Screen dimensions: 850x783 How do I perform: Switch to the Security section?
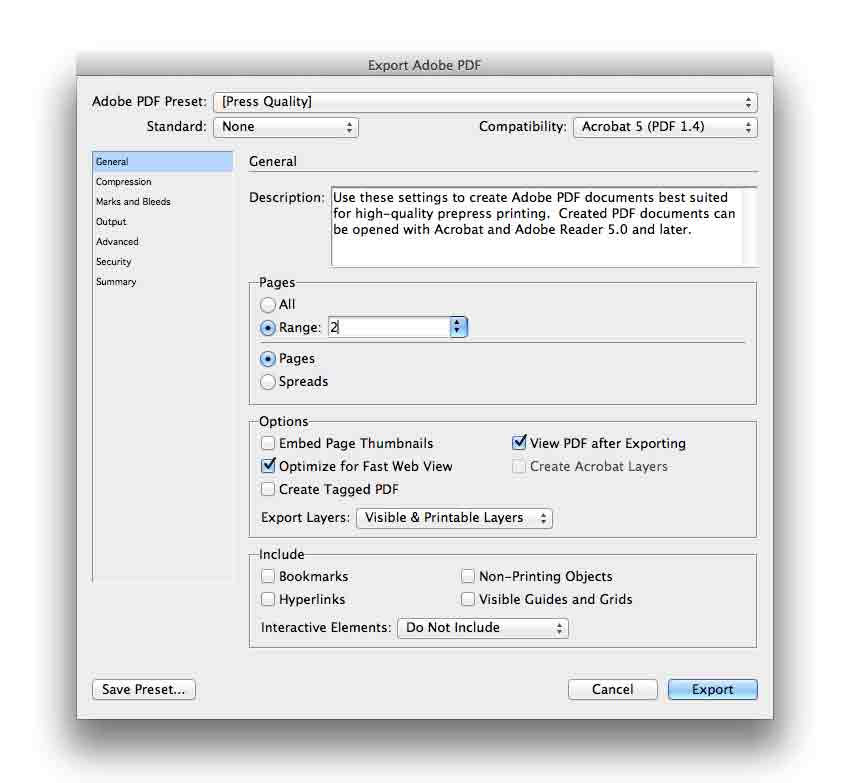[x=163, y=262]
